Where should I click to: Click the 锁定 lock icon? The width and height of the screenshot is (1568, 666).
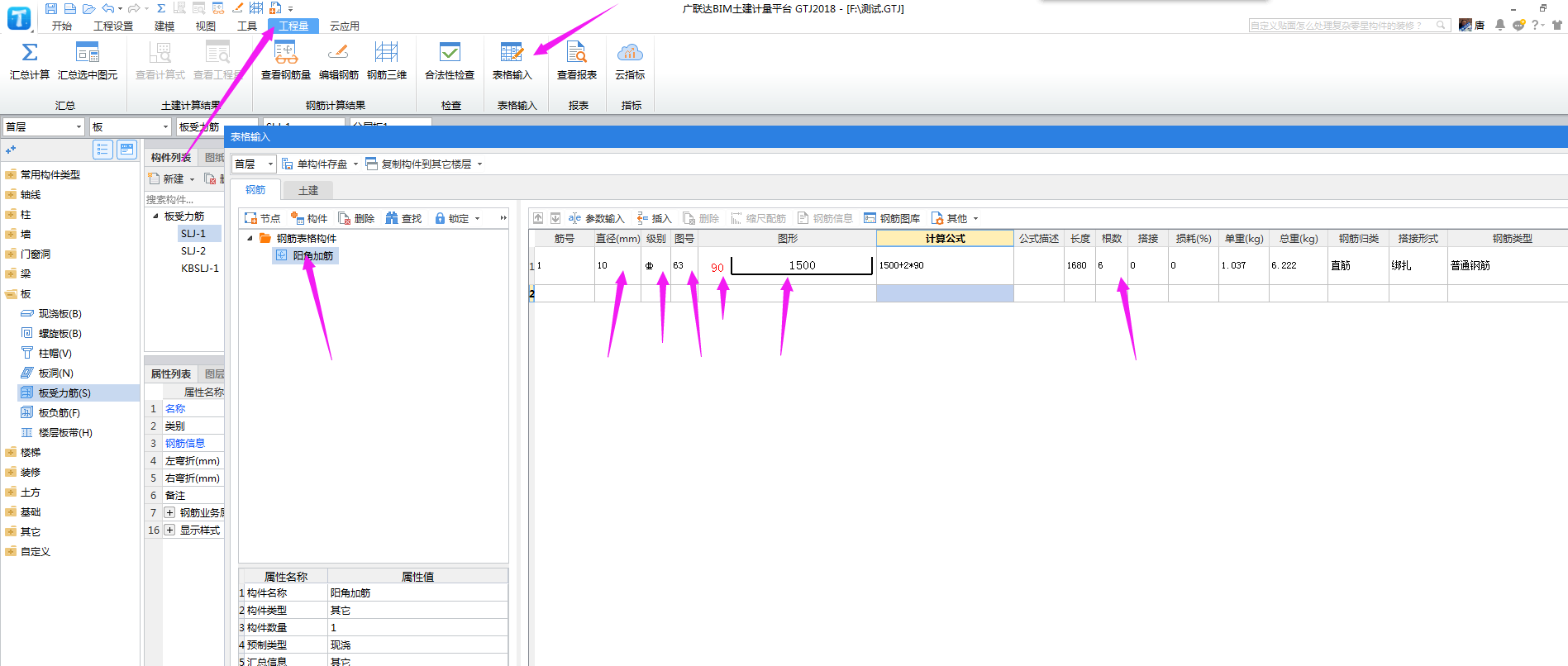pos(440,218)
